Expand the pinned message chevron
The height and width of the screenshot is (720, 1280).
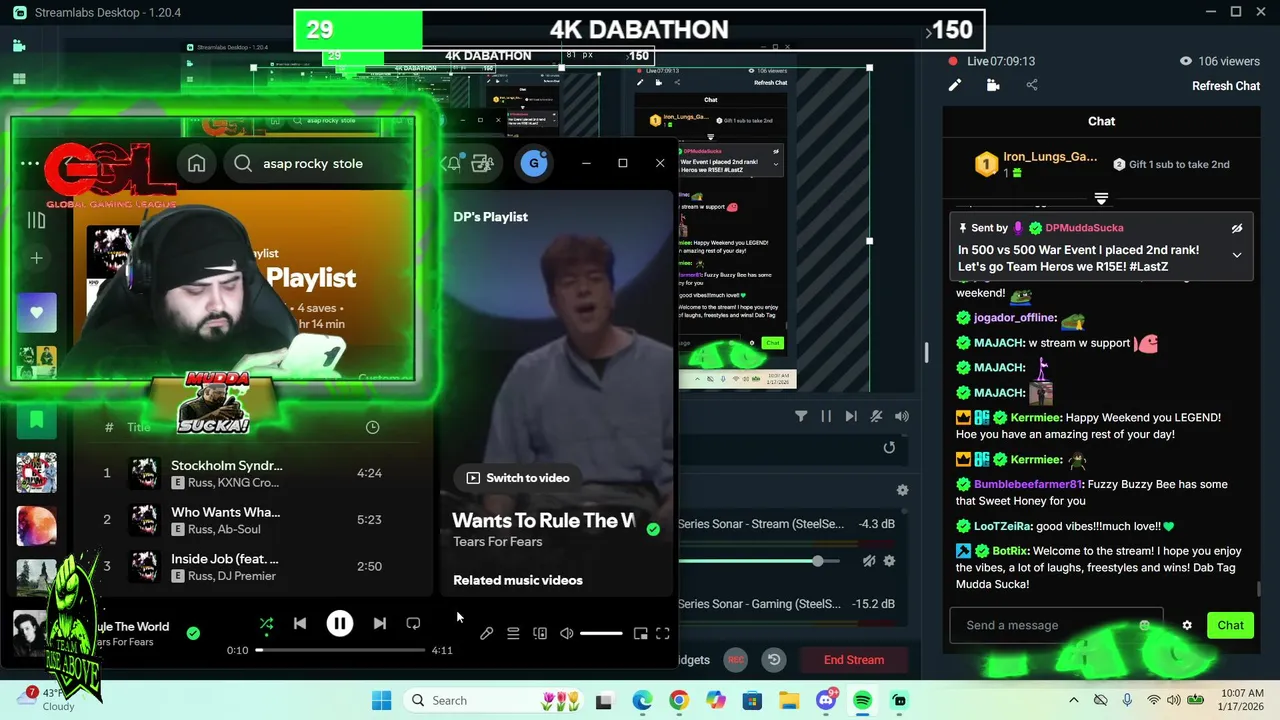[1237, 255]
